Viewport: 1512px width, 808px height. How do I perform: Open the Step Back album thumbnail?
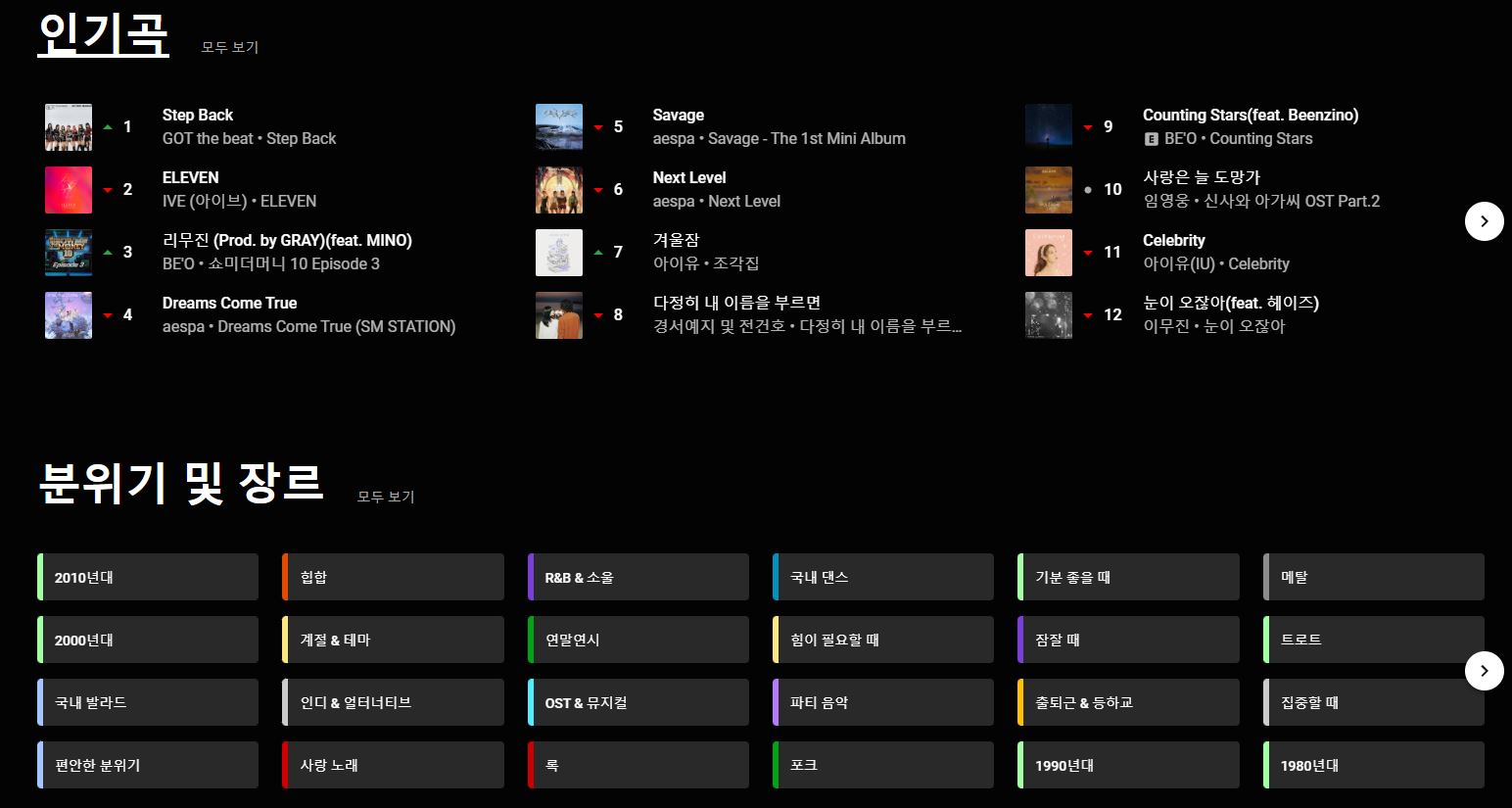(x=69, y=127)
